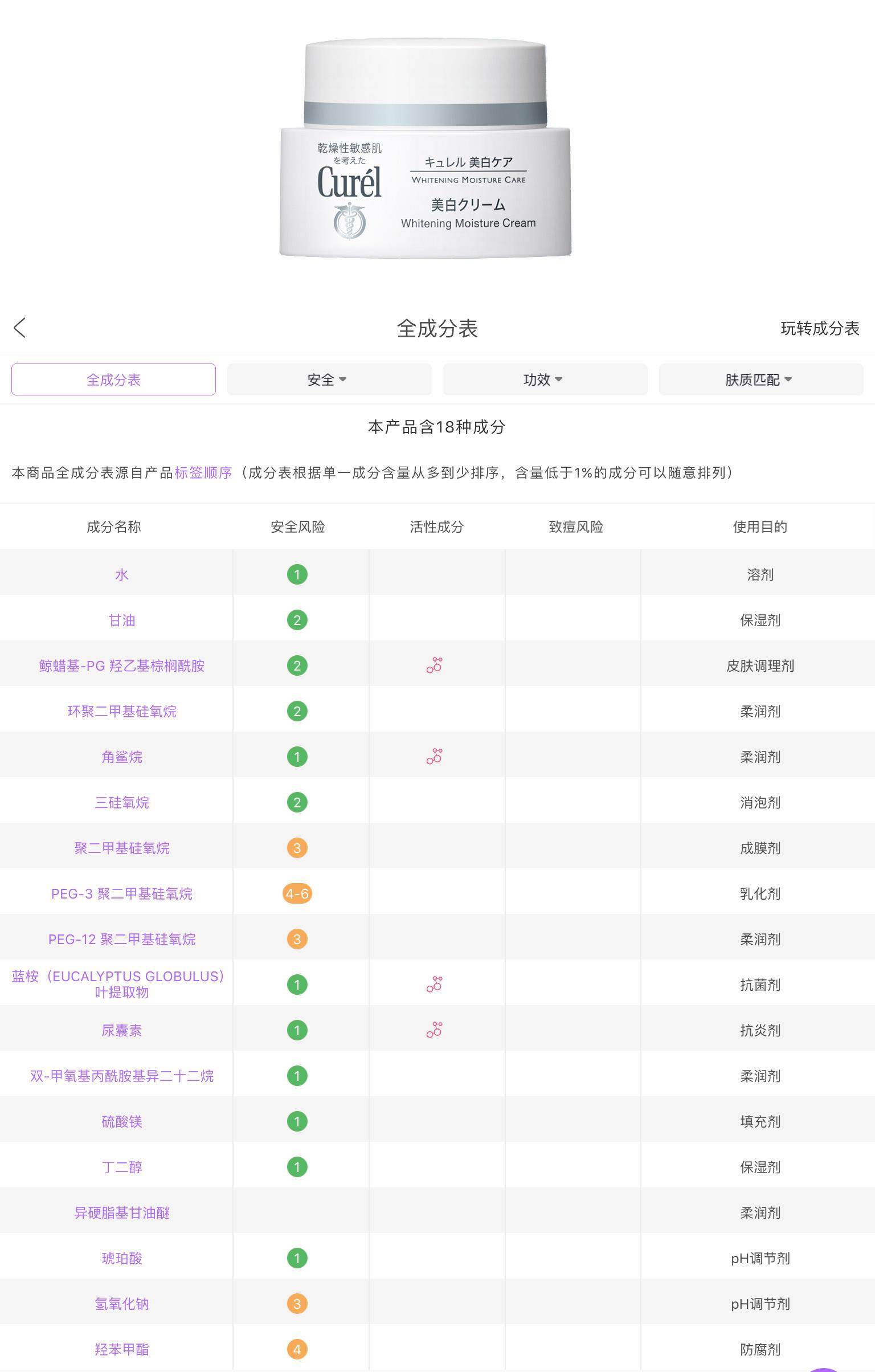Click the 致痘风险 column header

point(576,526)
